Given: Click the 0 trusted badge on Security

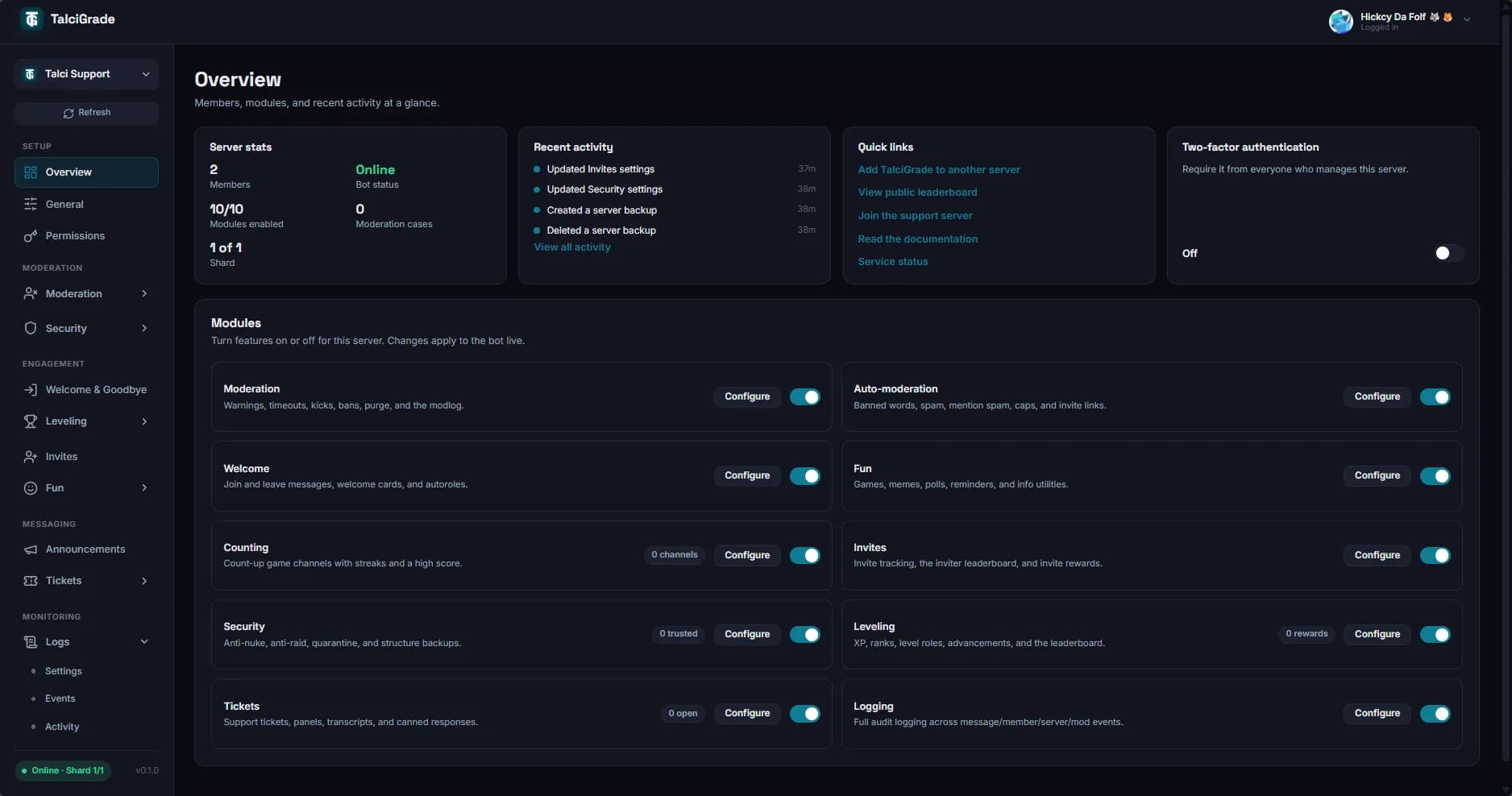Looking at the screenshot, I should click(678, 634).
